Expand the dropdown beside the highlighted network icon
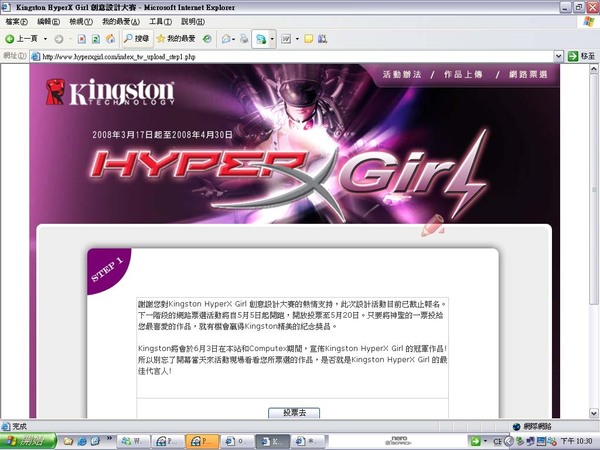Viewport: 600px width, 450px height. click(272, 39)
